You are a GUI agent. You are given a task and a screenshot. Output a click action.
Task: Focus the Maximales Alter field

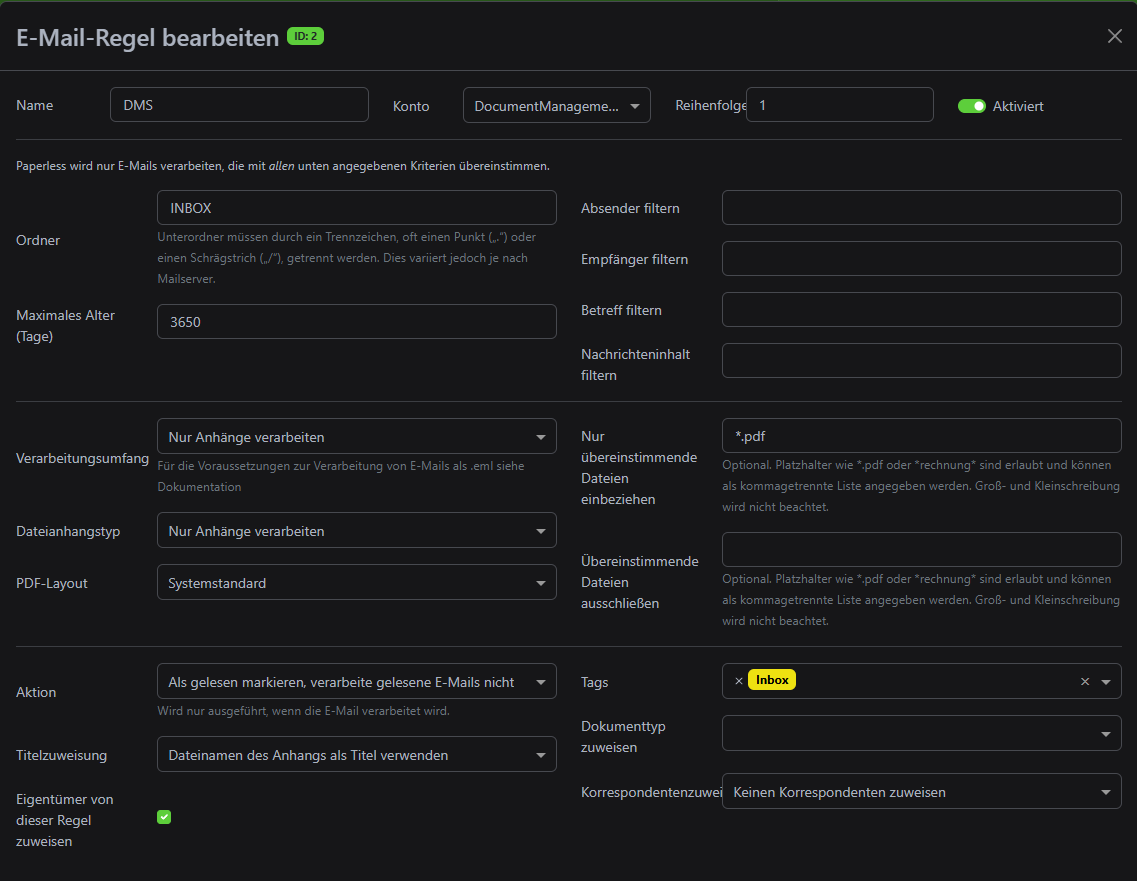tap(356, 322)
